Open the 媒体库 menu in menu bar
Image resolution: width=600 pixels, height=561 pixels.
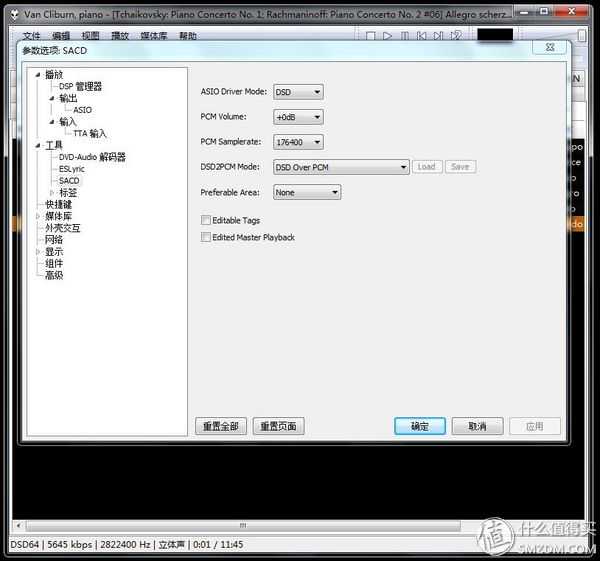(x=154, y=36)
